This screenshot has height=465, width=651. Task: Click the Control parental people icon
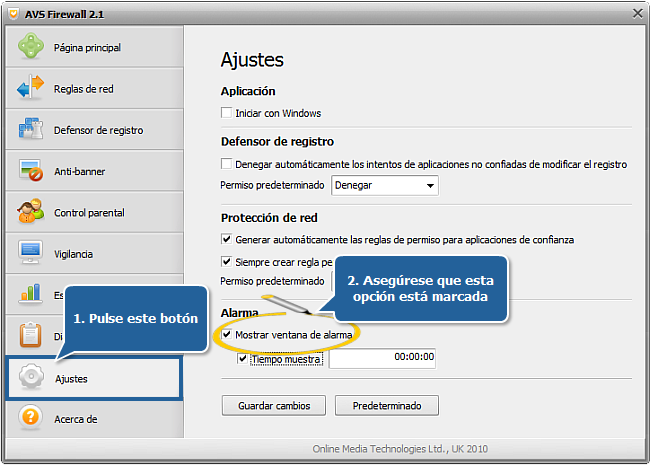(30, 211)
